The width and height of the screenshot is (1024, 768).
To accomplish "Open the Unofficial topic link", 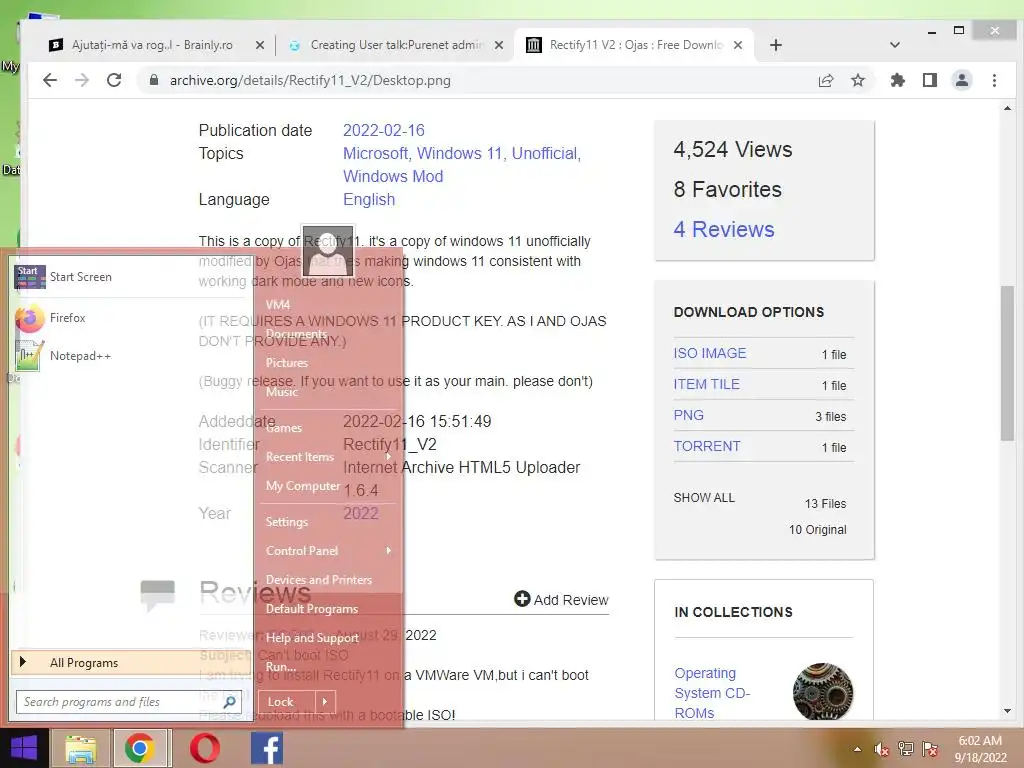I will click(x=546, y=153).
